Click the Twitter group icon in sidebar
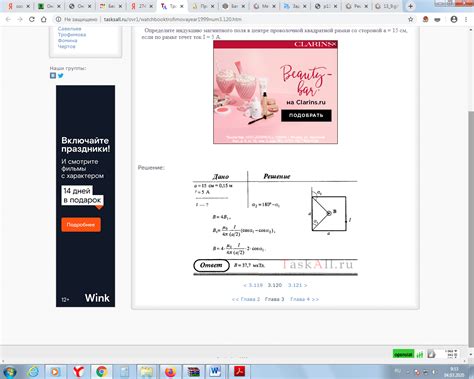This screenshot has height=379, width=474. tap(61, 76)
